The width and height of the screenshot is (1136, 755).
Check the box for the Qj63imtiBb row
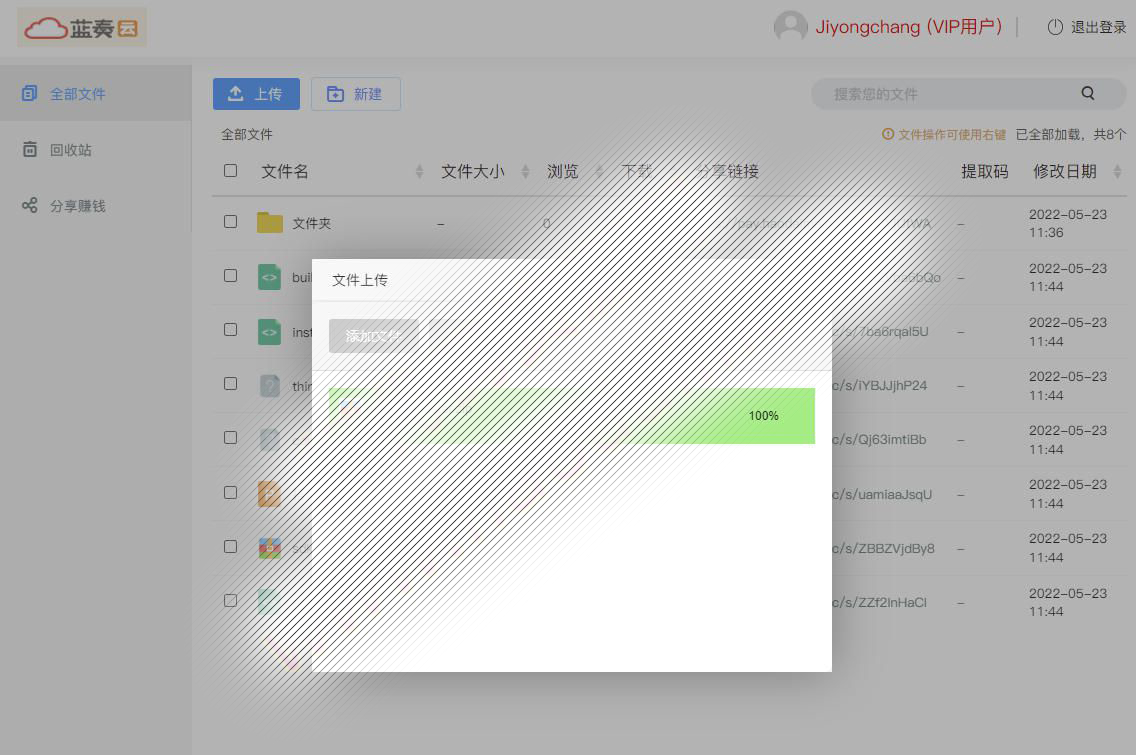(230, 438)
